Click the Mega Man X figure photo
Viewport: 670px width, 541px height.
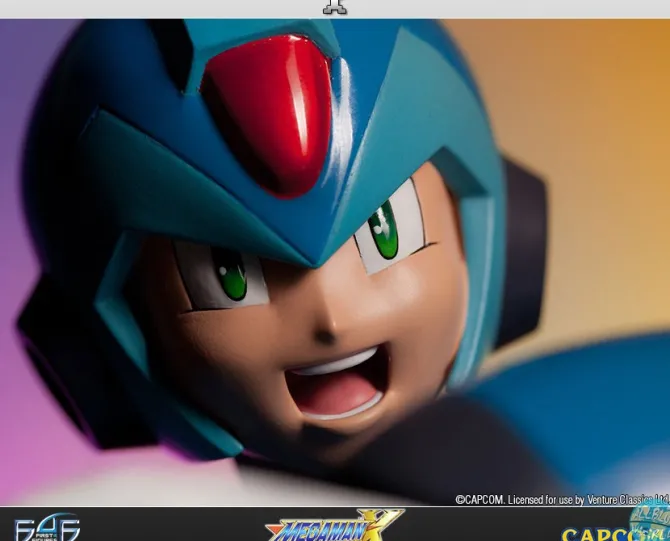point(335,262)
